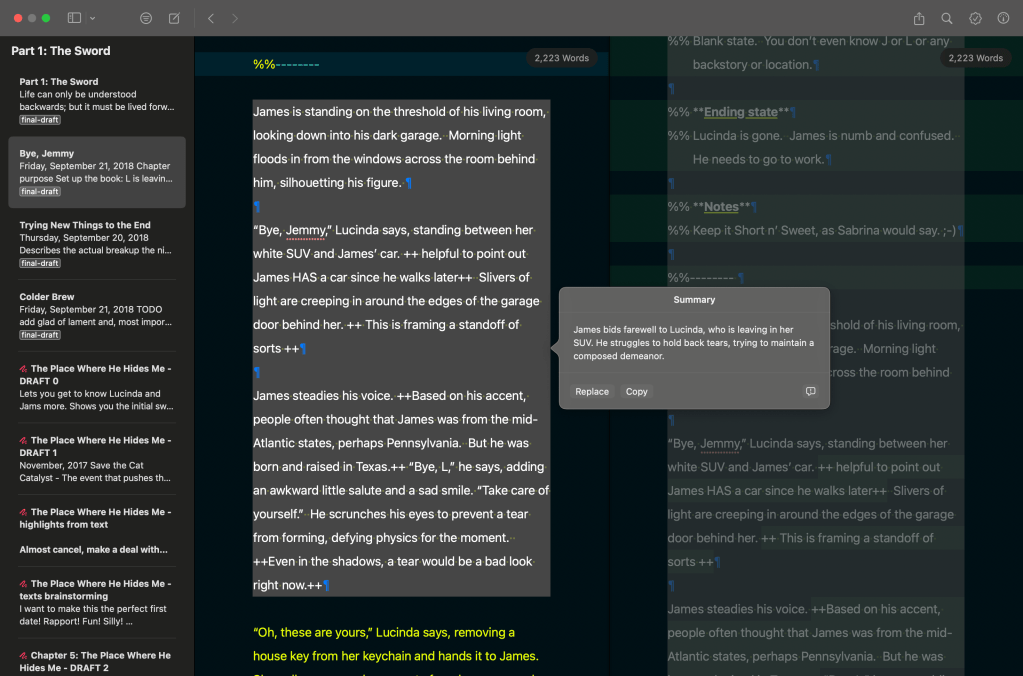The image size is (1023, 676).
Task: Click the red-underlined word Jemmy in left editor
Action: pos(306,230)
